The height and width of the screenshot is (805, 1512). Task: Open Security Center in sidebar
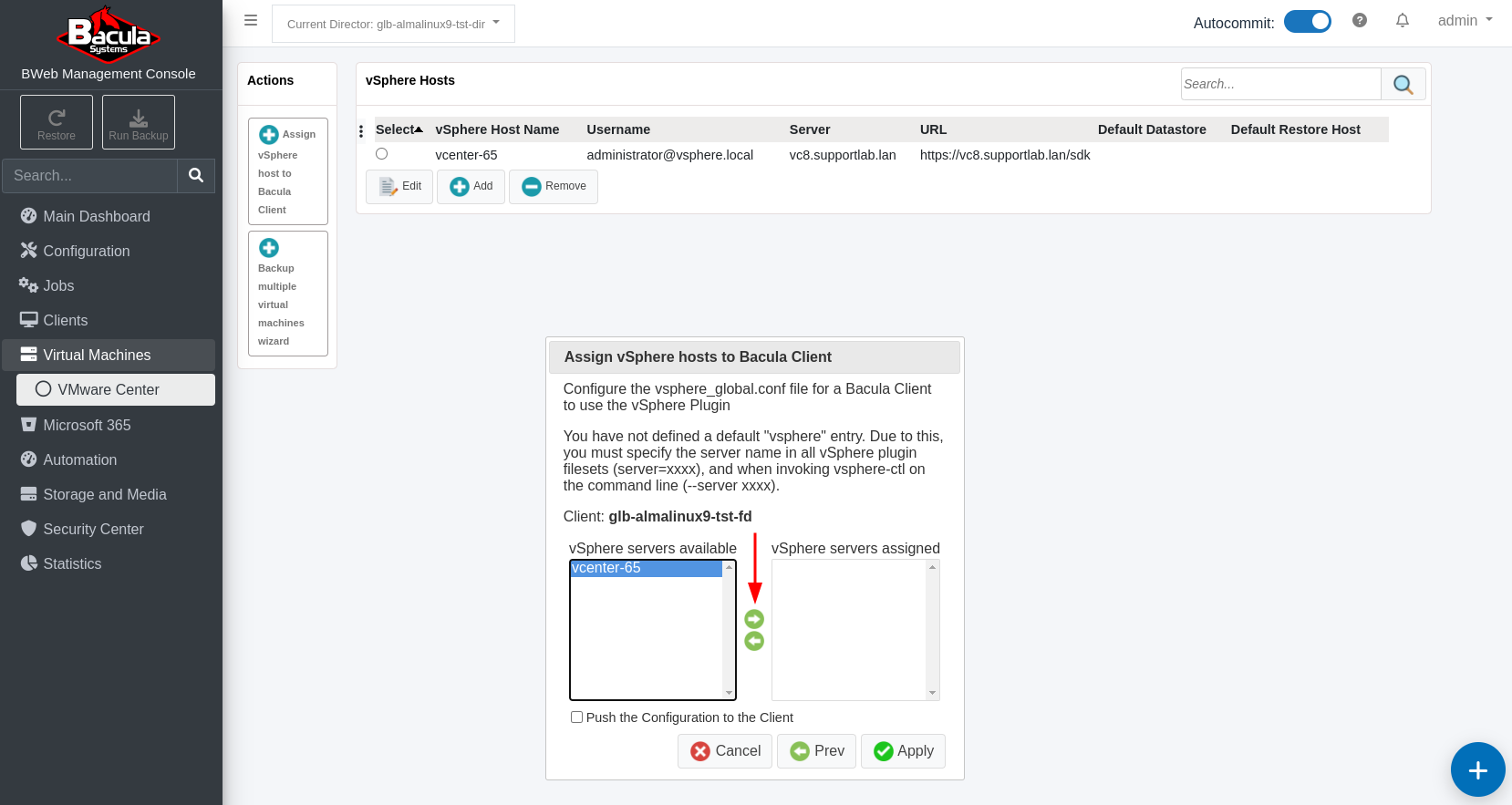pos(109,529)
